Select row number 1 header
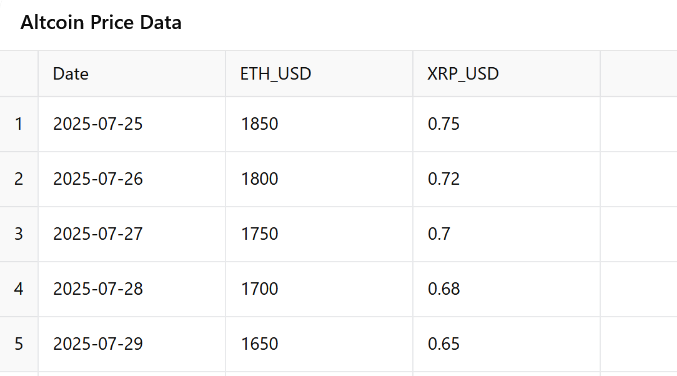677x376 pixels. click(x=19, y=124)
